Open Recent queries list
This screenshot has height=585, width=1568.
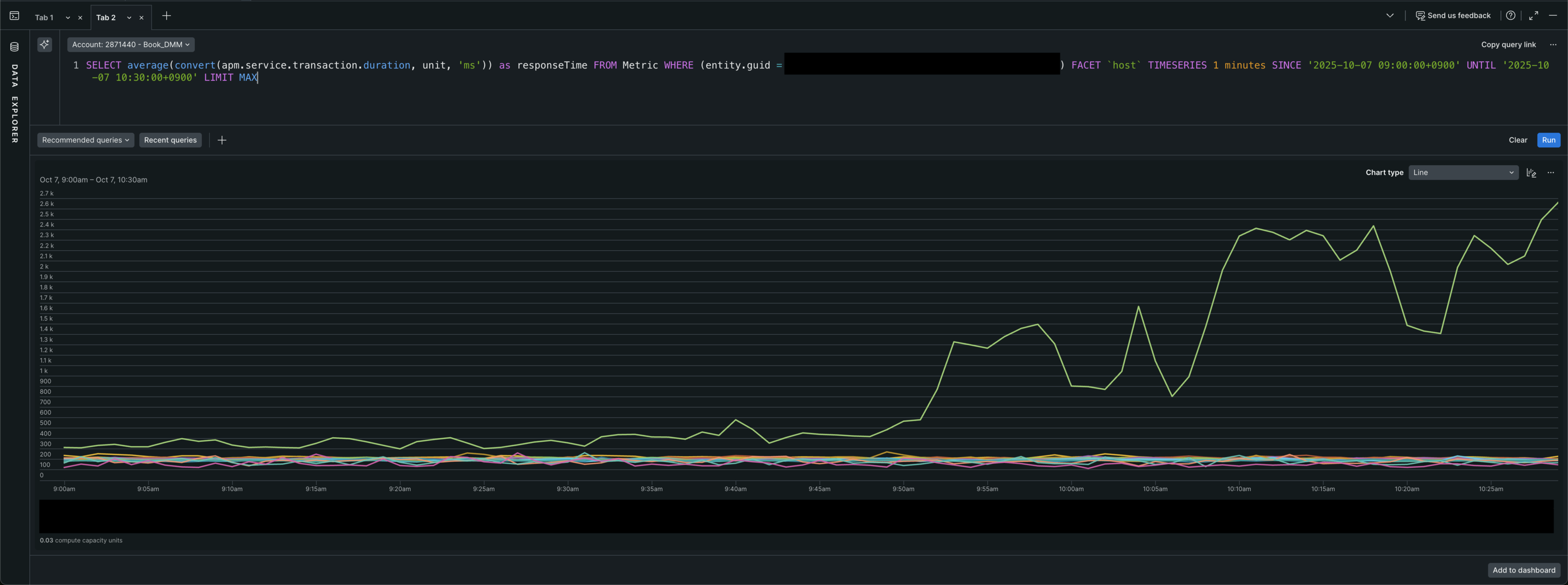click(x=170, y=140)
